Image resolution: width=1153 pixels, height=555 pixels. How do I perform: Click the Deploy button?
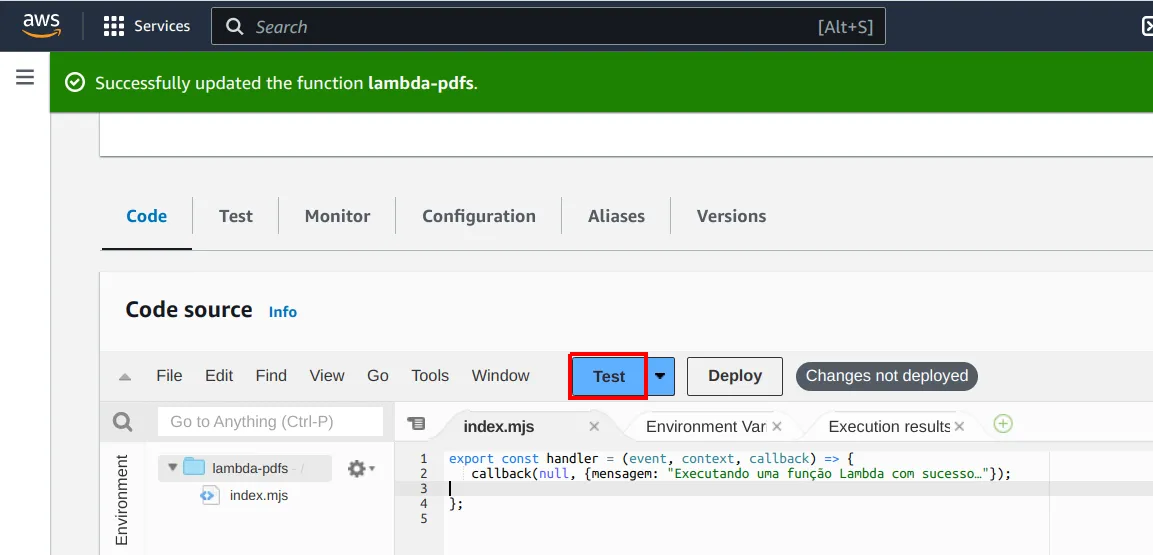pos(735,376)
